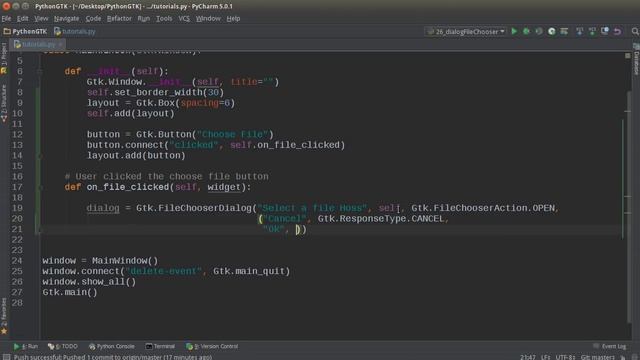Open the Project tool window sidebar tab
The width and height of the screenshot is (640, 360).
[x=4, y=59]
